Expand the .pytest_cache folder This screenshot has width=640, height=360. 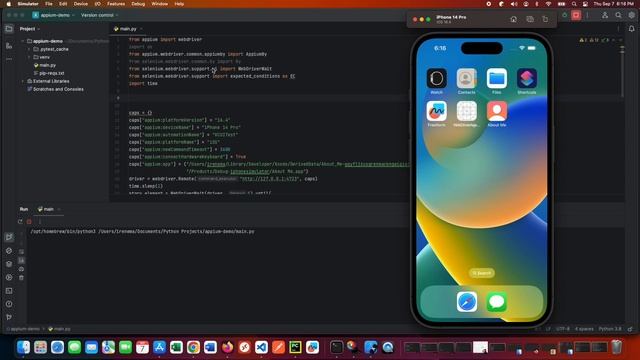click(x=29, y=49)
